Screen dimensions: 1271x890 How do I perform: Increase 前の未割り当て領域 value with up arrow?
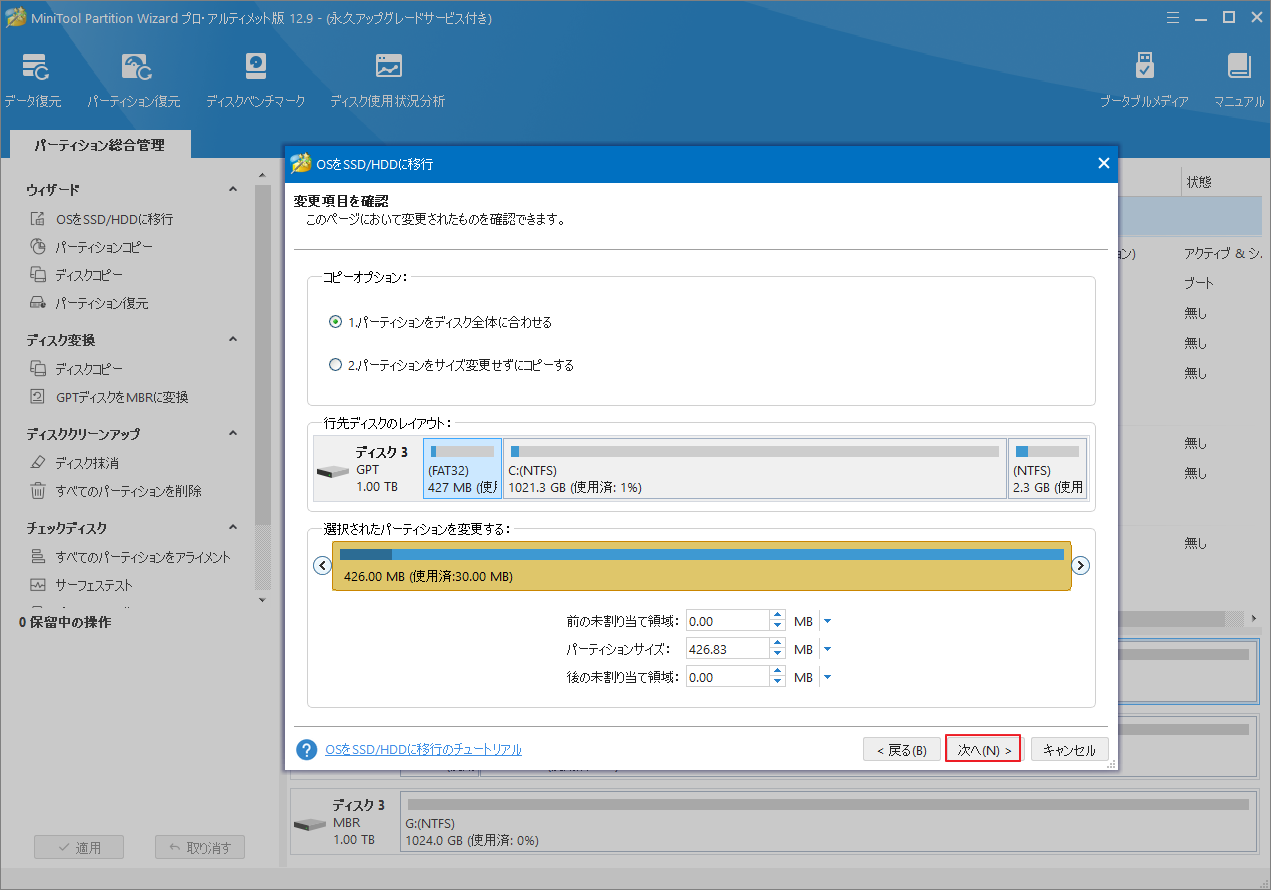777,616
